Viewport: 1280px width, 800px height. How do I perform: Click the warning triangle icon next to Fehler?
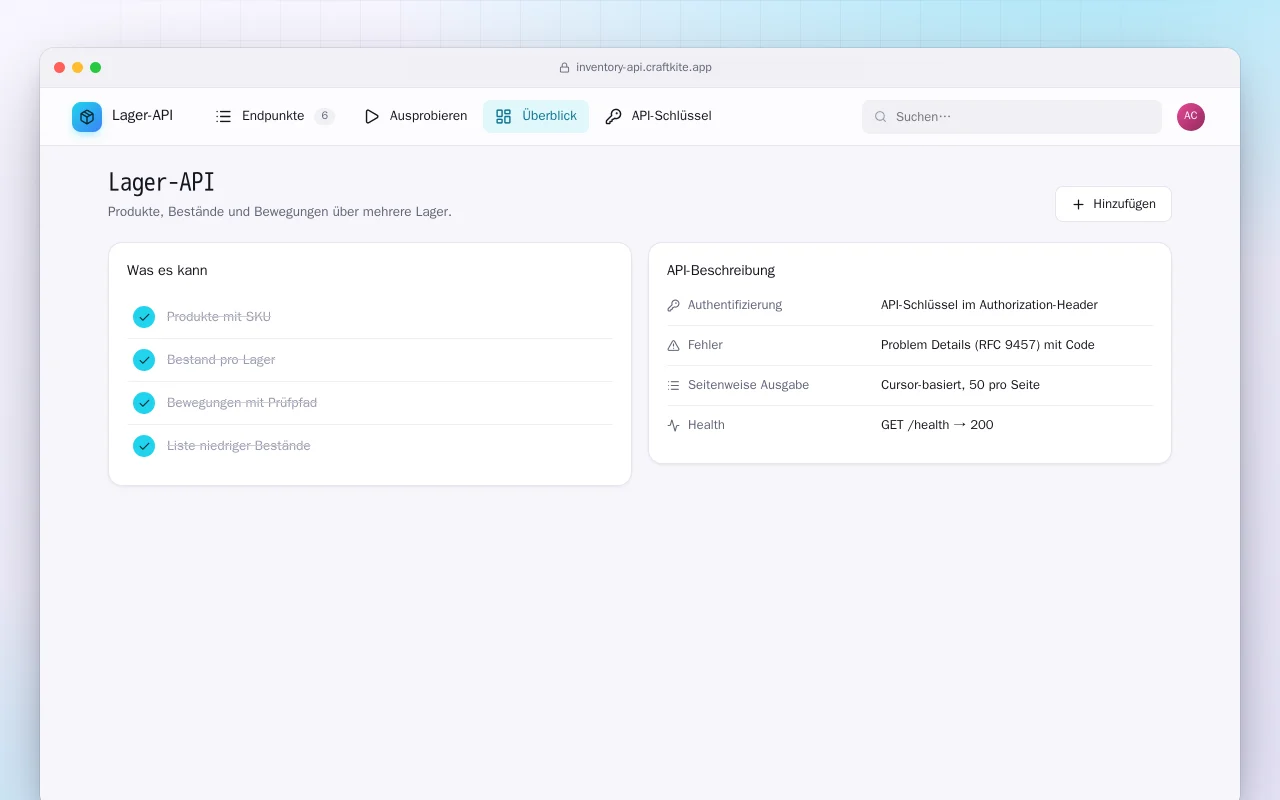(x=674, y=345)
